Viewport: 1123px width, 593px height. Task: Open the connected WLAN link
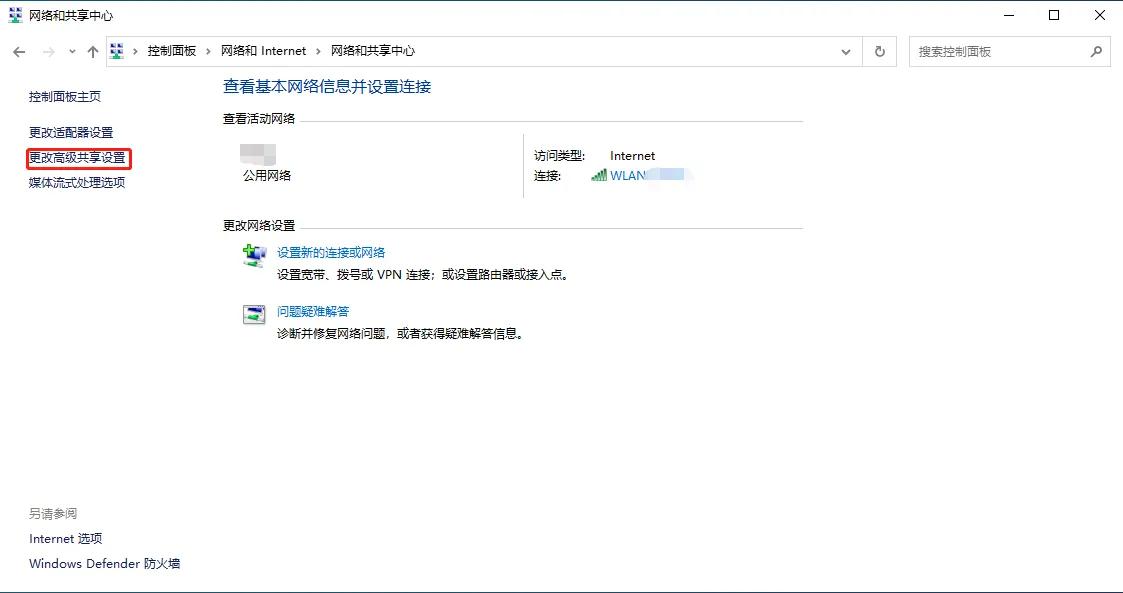click(x=640, y=173)
